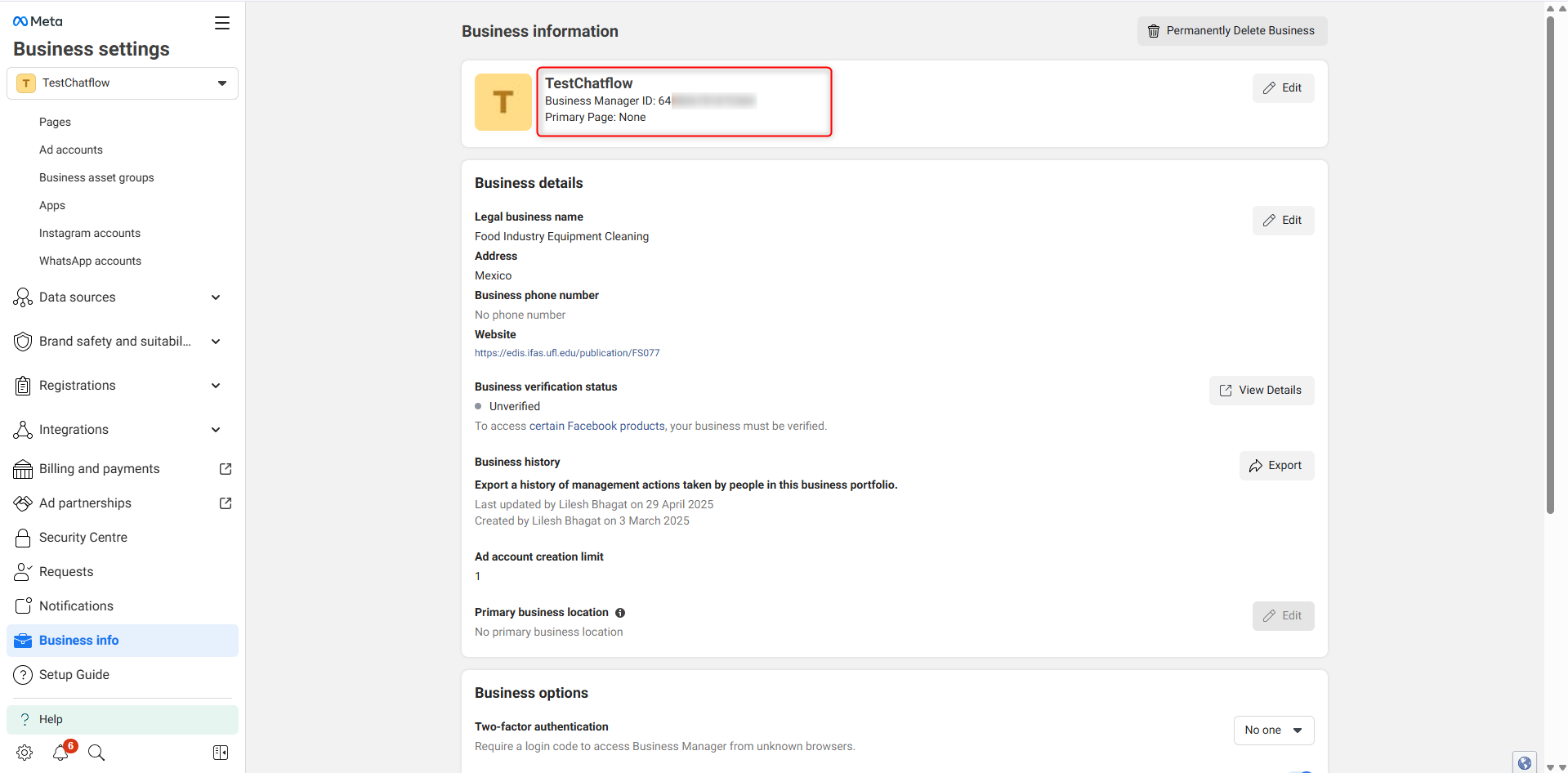Click the Meta logo
The height and width of the screenshot is (773, 1568).
38,21
